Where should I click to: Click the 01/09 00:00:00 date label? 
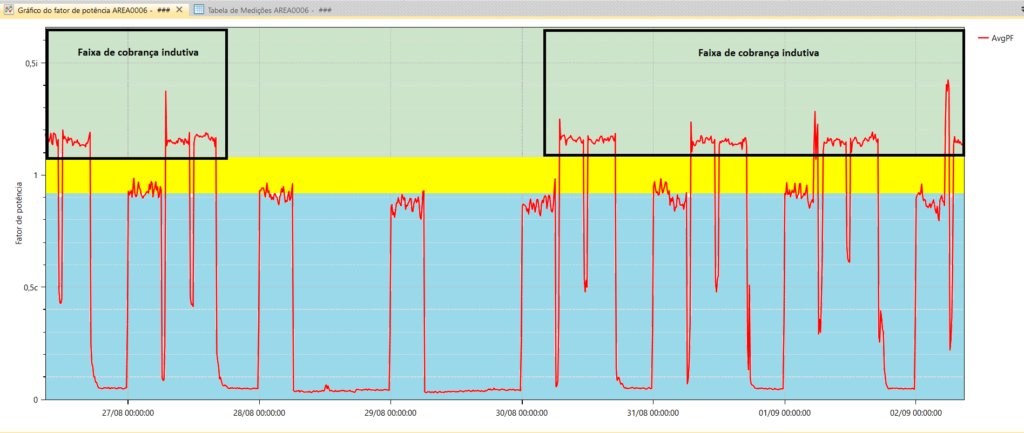click(785, 411)
